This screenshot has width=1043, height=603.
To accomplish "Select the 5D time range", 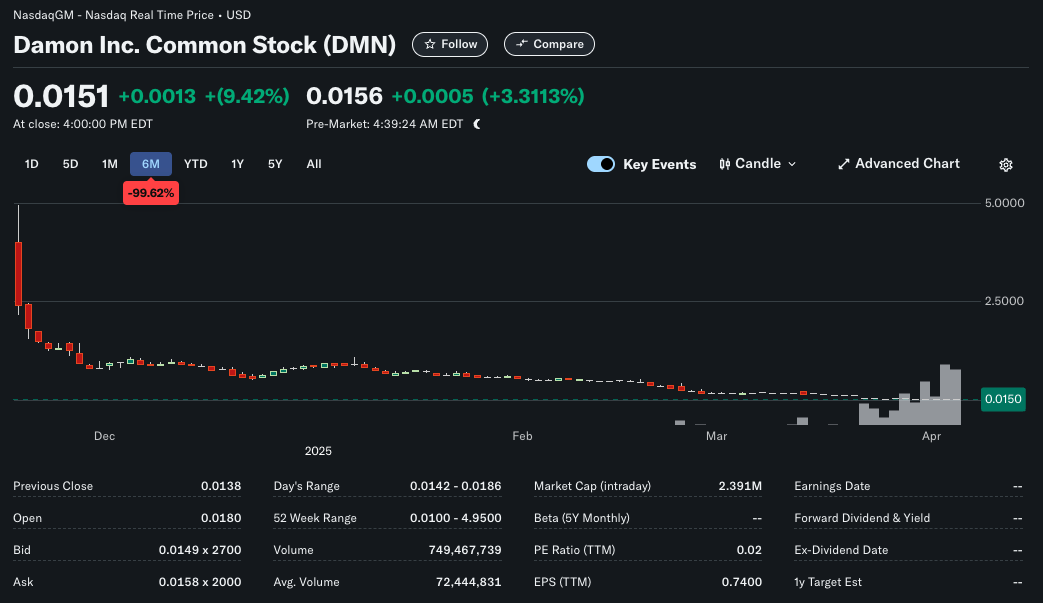I will pos(71,164).
